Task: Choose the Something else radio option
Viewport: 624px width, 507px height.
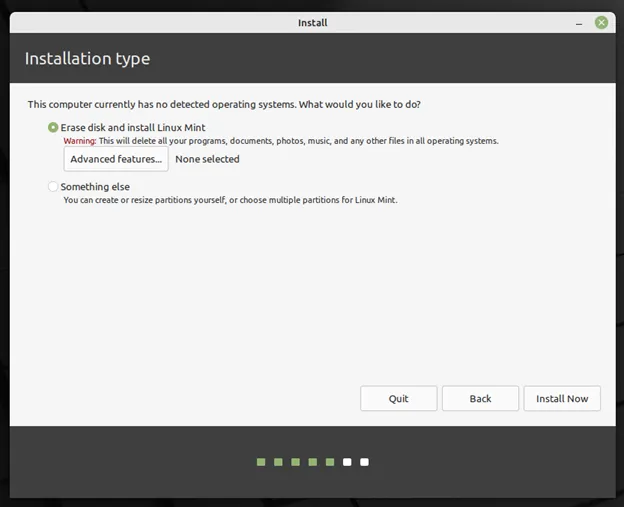Action: click(53, 186)
